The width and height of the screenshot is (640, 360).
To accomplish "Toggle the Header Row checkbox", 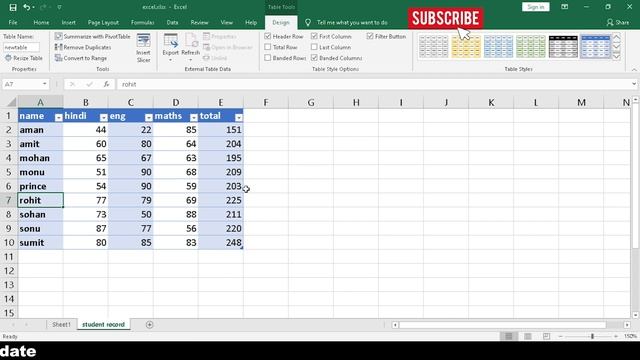I will coord(268,36).
